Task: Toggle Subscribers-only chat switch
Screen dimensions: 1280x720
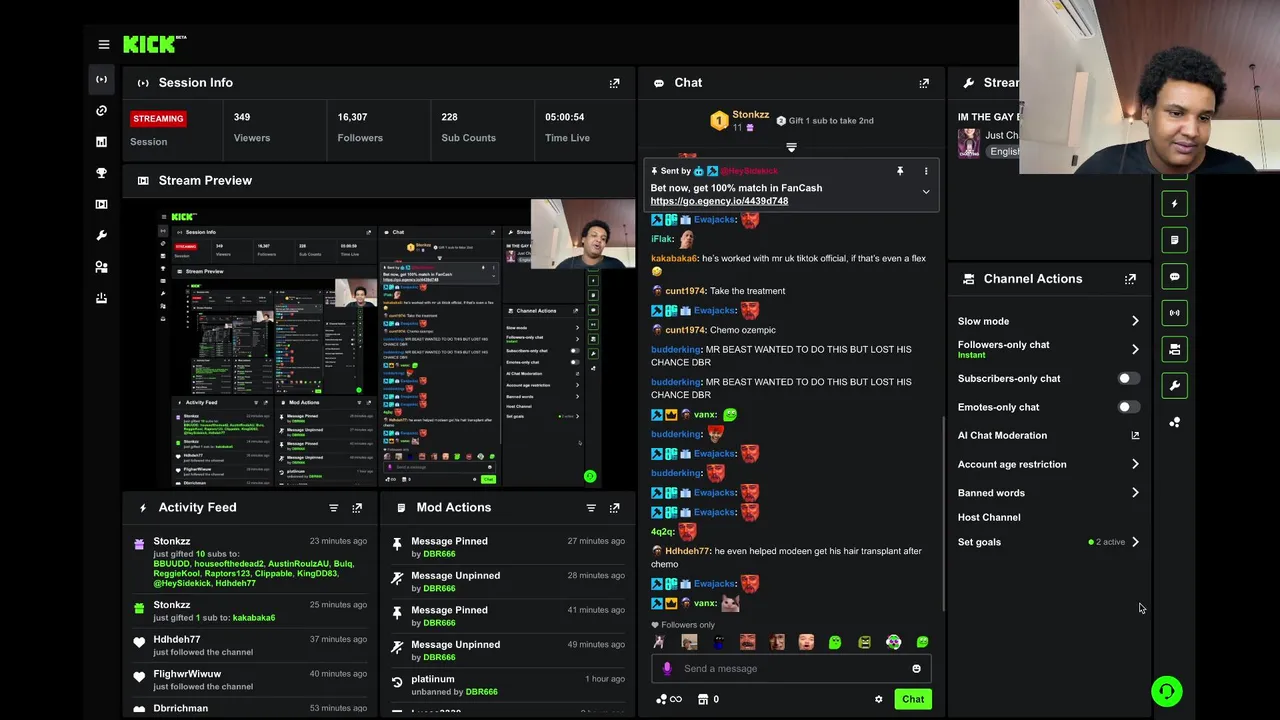Action: [x=1129, y=379]
